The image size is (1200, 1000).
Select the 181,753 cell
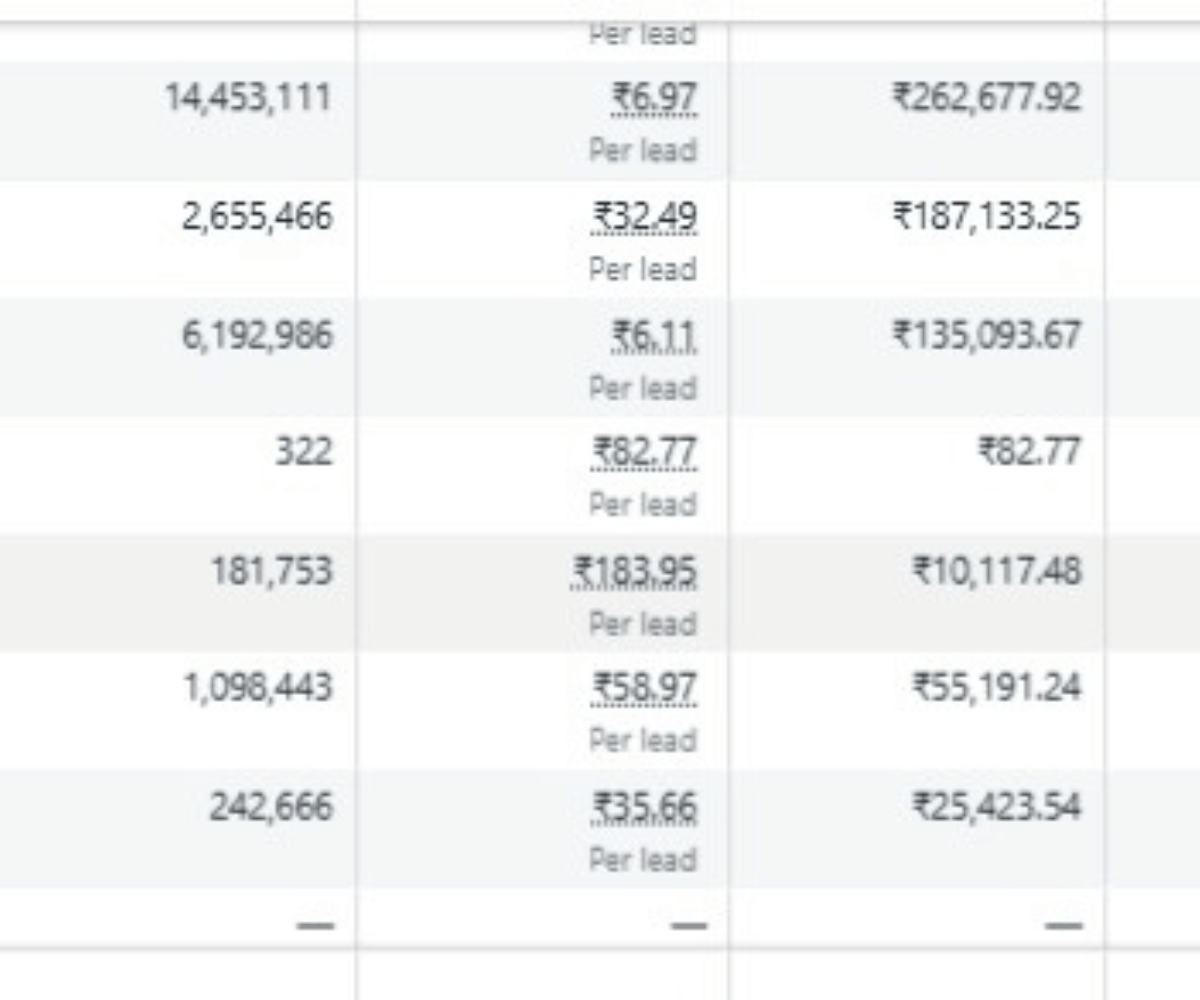coord(271,572)
